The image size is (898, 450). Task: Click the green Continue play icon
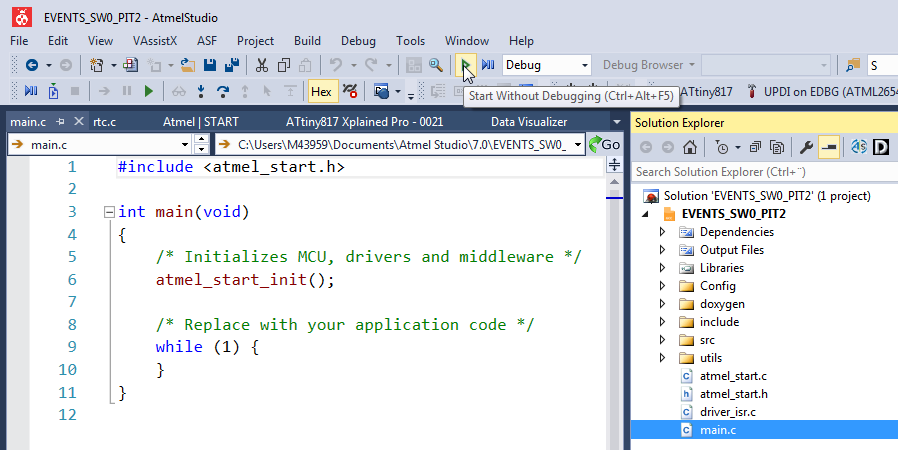(149, 91)
